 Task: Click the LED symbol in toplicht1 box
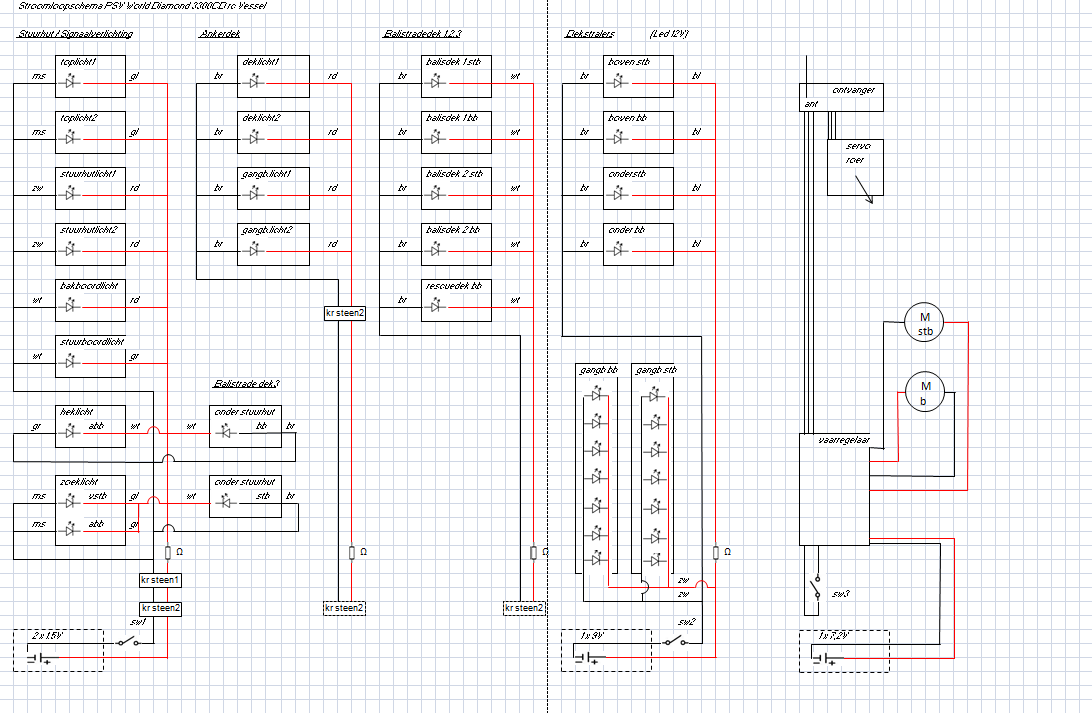click(x=72, y=82)
